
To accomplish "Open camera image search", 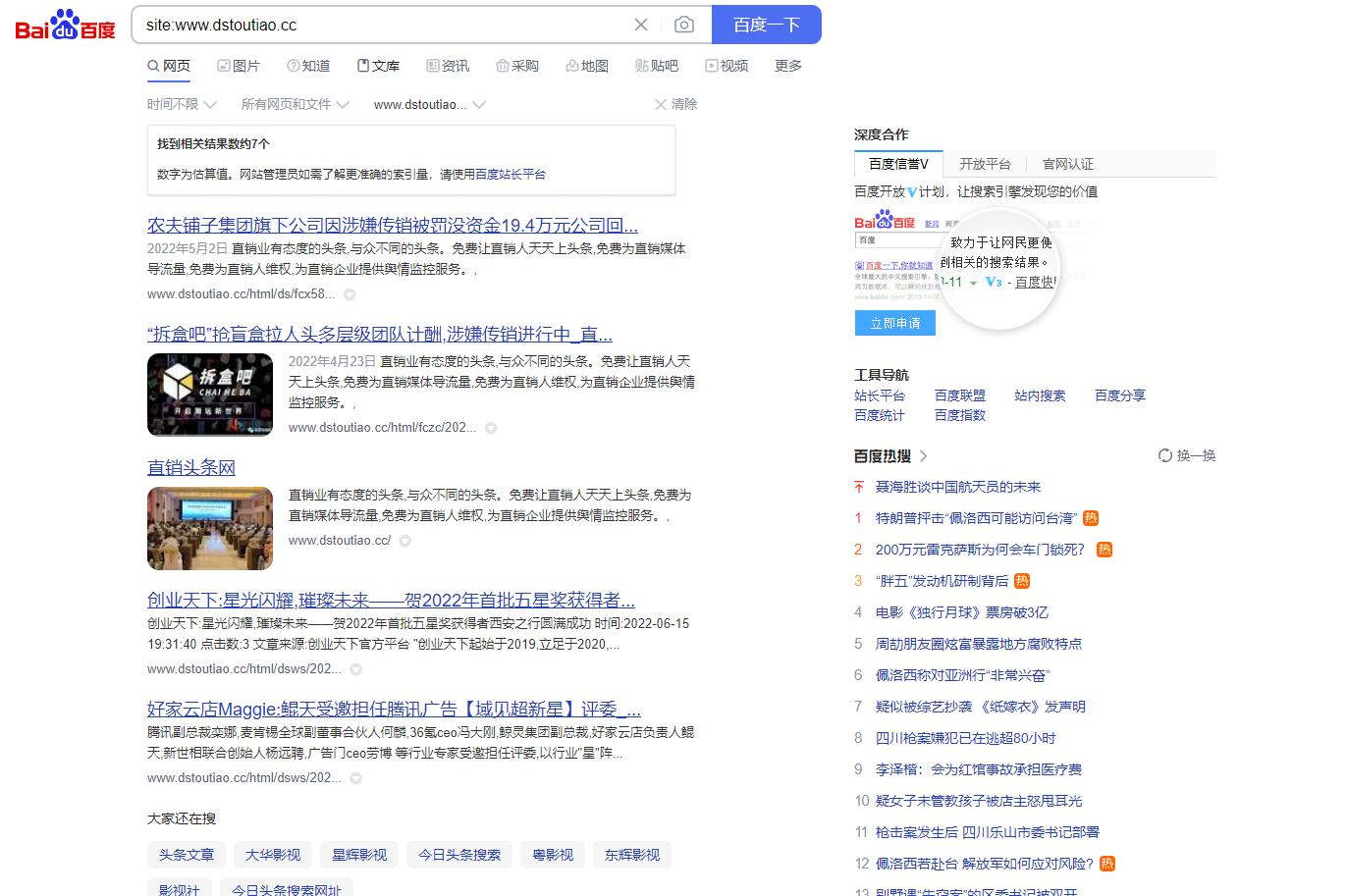I will coord(684,25).
